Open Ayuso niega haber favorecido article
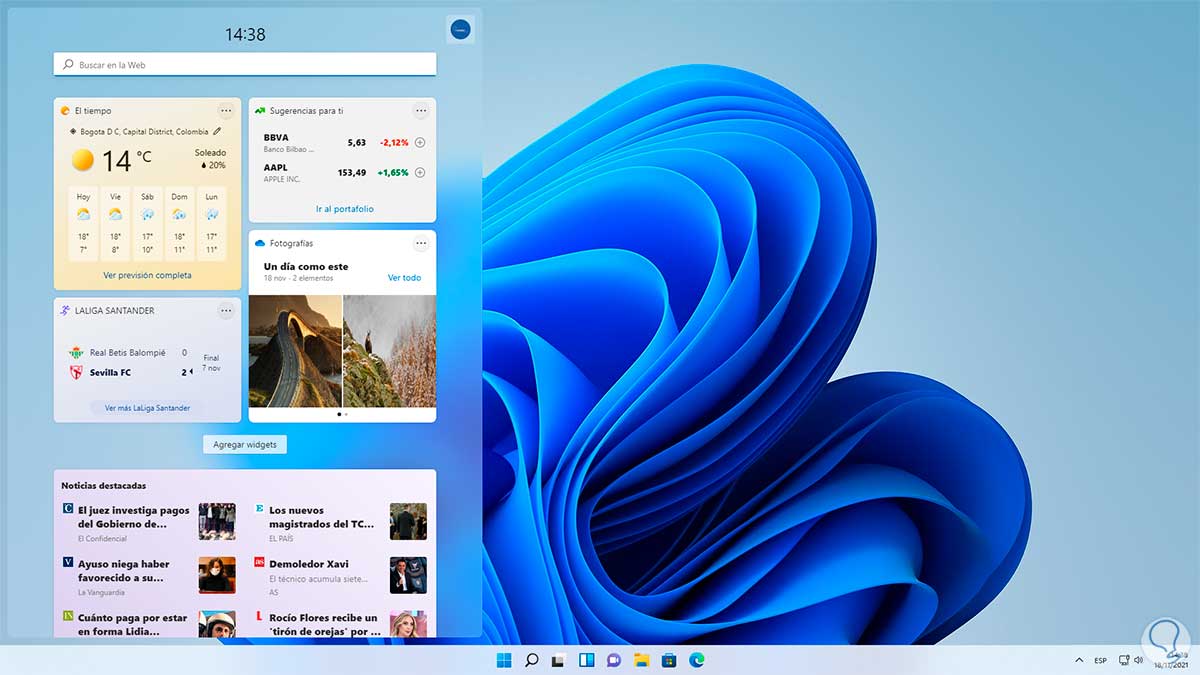 [x=124, y=571]
